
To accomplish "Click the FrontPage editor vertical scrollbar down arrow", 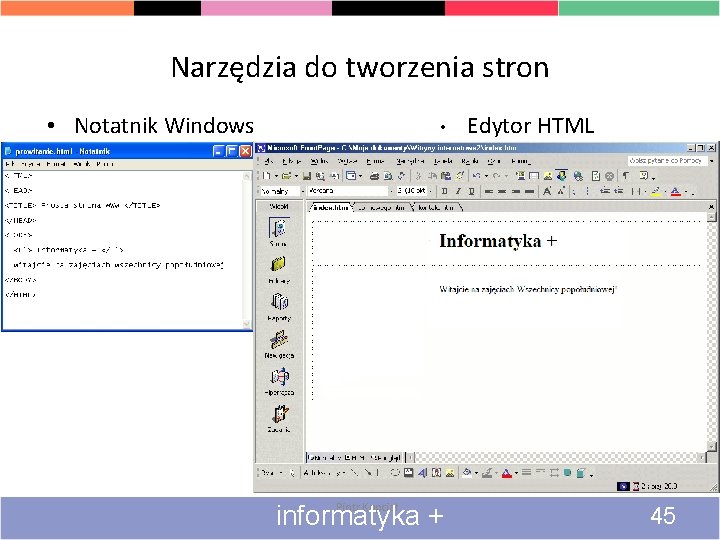I will click(711, 446).
